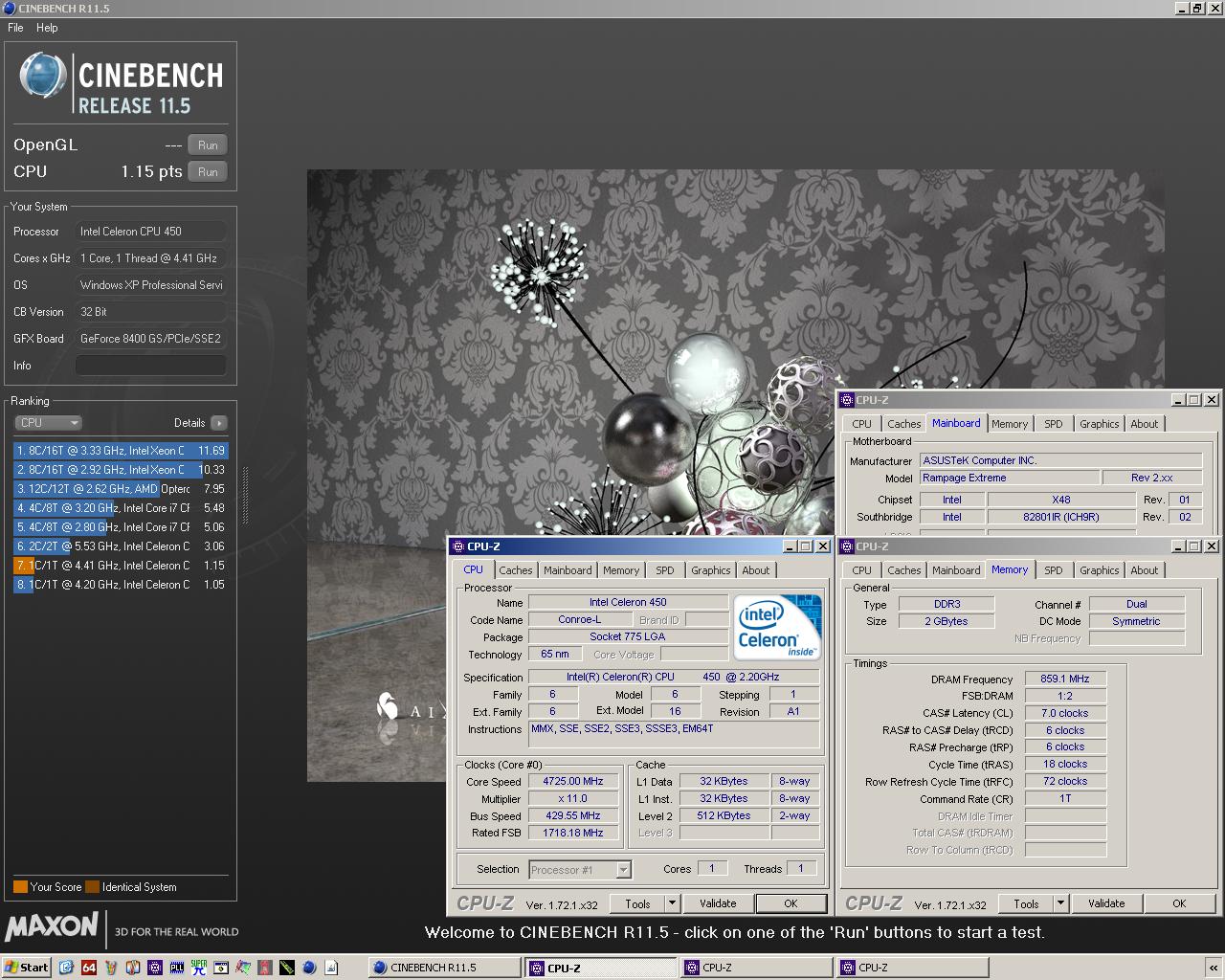Open the CPU ranking dropdown
Screen dimensions: 1225x980
[48, 422]
